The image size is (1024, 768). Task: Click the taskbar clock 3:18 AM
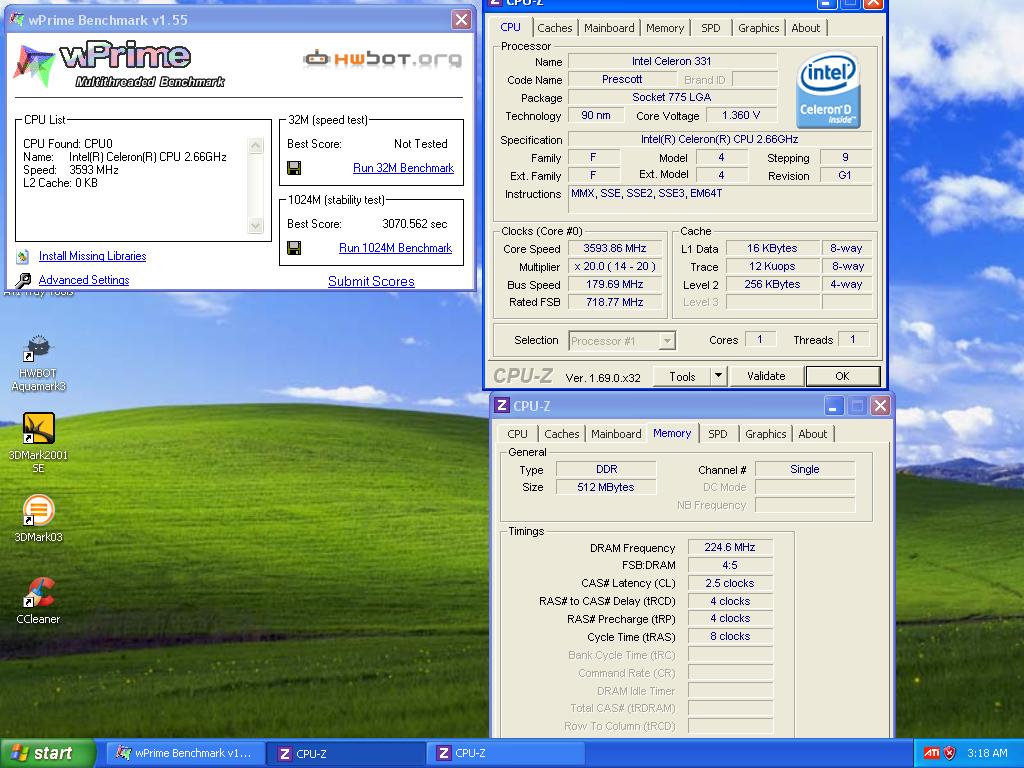987,753
